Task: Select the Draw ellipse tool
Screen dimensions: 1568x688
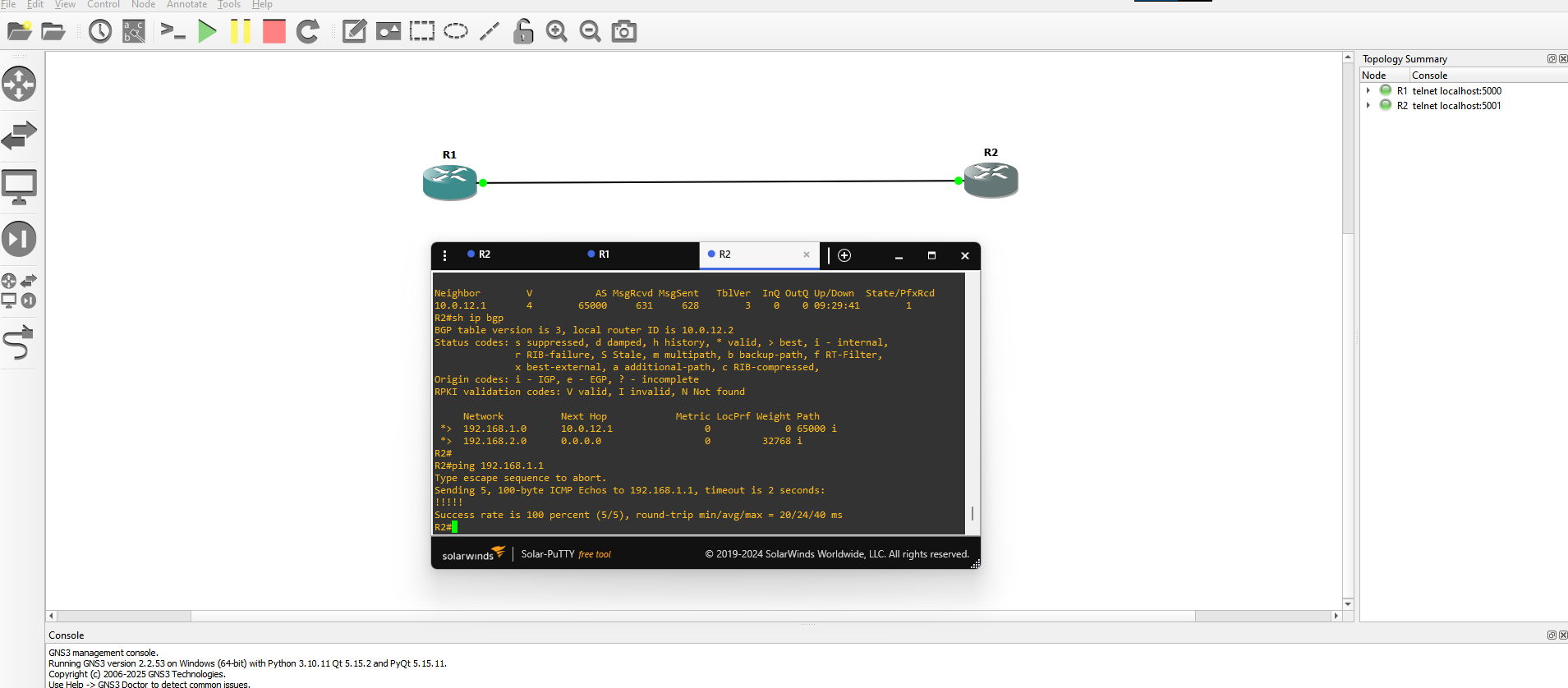Action: click(456, 31)
